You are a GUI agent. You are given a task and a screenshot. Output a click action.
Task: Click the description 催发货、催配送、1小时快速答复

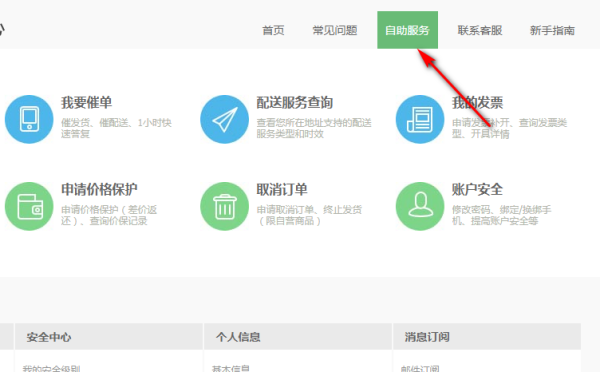pos(116,128)
